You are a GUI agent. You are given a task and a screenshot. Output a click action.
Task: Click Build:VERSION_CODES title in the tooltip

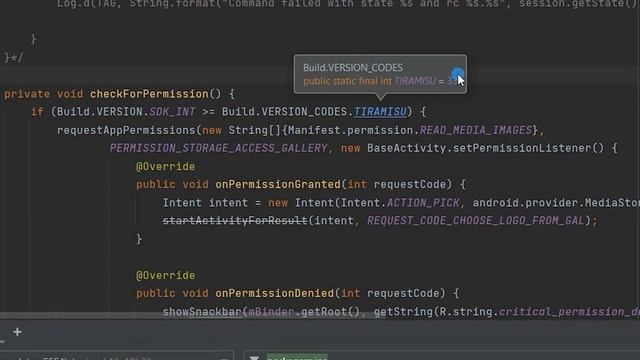(x=353, y=67)
